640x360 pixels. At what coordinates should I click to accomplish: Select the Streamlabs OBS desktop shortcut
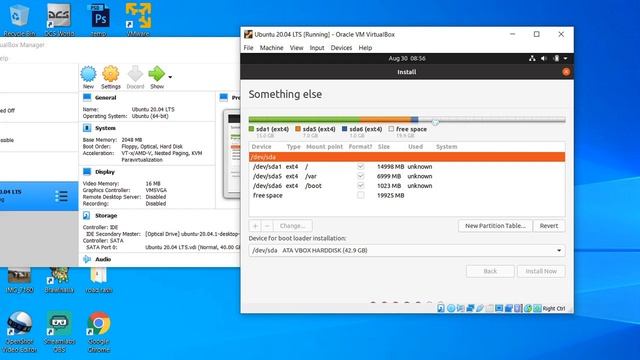(59, 332)
